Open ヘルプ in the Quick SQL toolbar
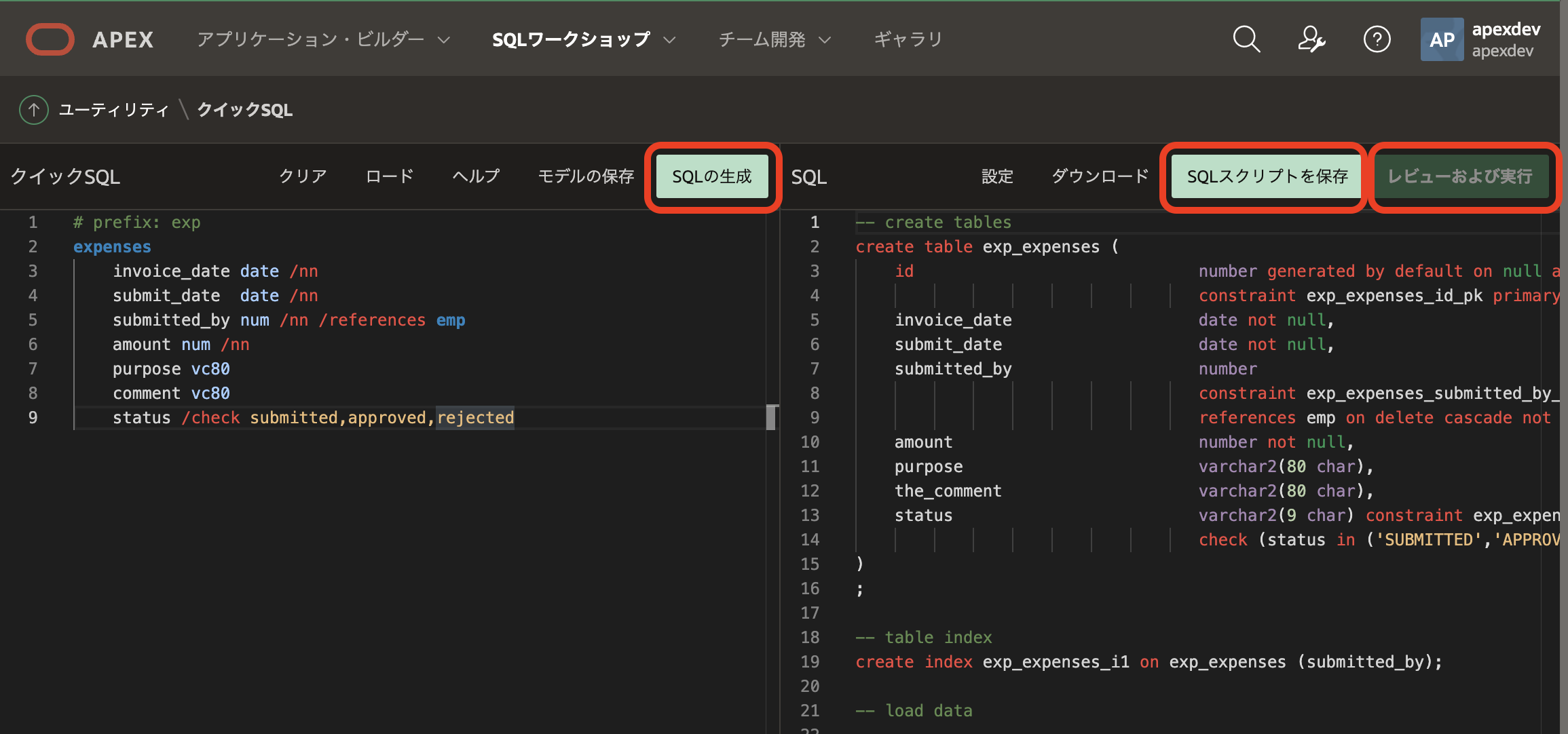This screenshot has height=734, width=1568. pyautogui.click(x=476, y=176)
